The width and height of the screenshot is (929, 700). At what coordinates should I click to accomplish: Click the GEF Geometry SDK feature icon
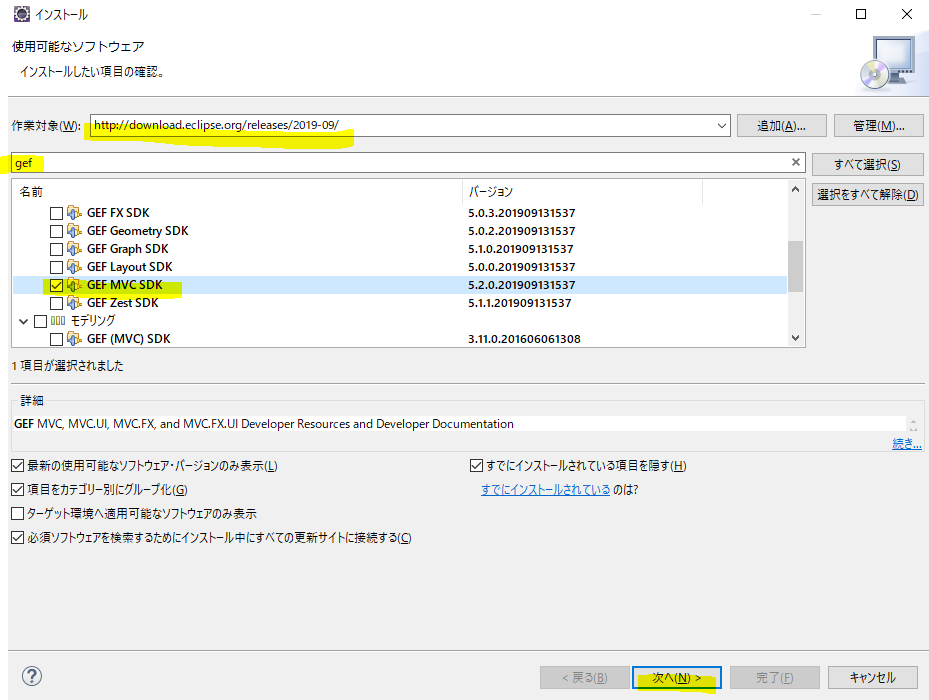(x=74, y=231)
